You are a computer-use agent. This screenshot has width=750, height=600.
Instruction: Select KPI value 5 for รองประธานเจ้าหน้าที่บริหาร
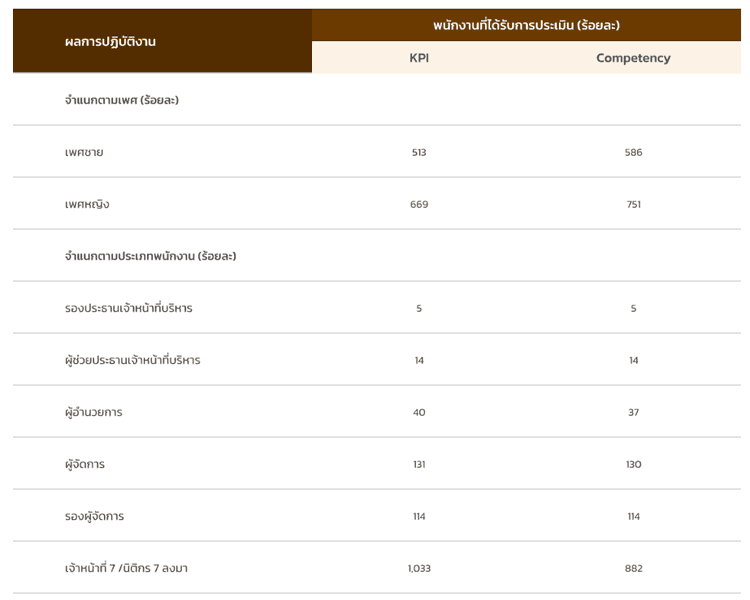[419, 309]
